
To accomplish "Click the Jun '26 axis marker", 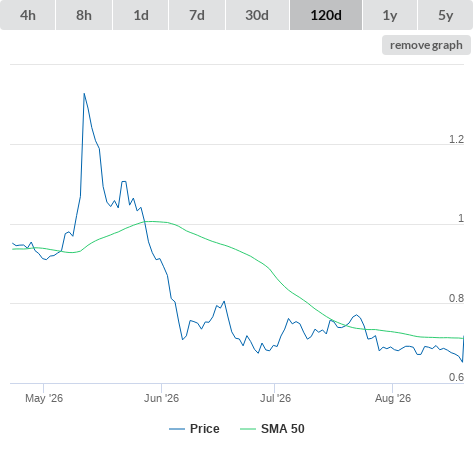I will coord(161,398).
